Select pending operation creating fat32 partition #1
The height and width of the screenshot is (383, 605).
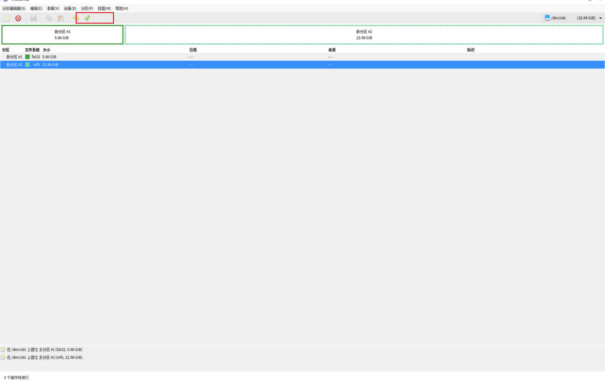(42, 349)
